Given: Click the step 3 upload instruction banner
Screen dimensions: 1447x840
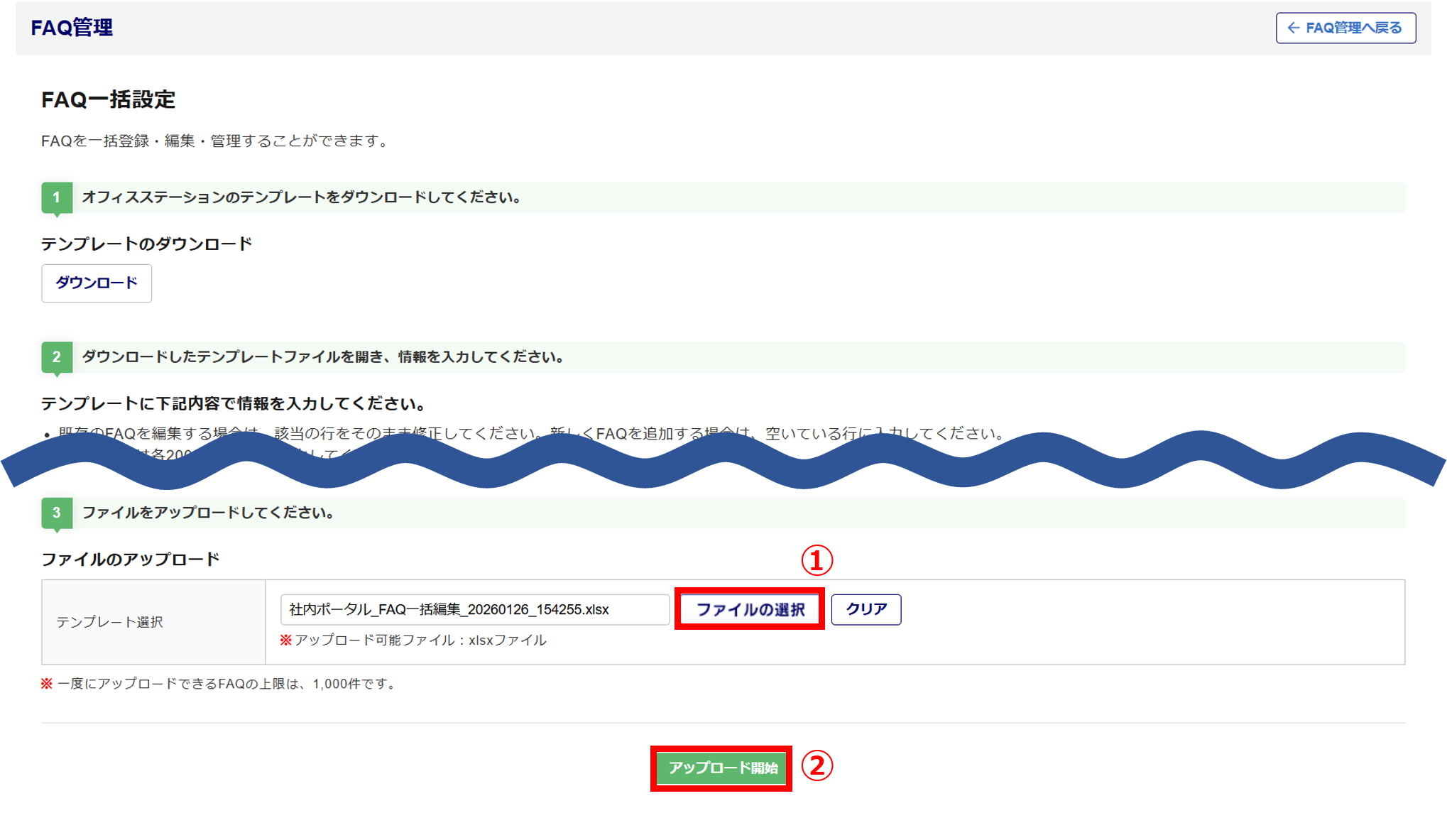Looking at the screenshot, I should [208, 513].
